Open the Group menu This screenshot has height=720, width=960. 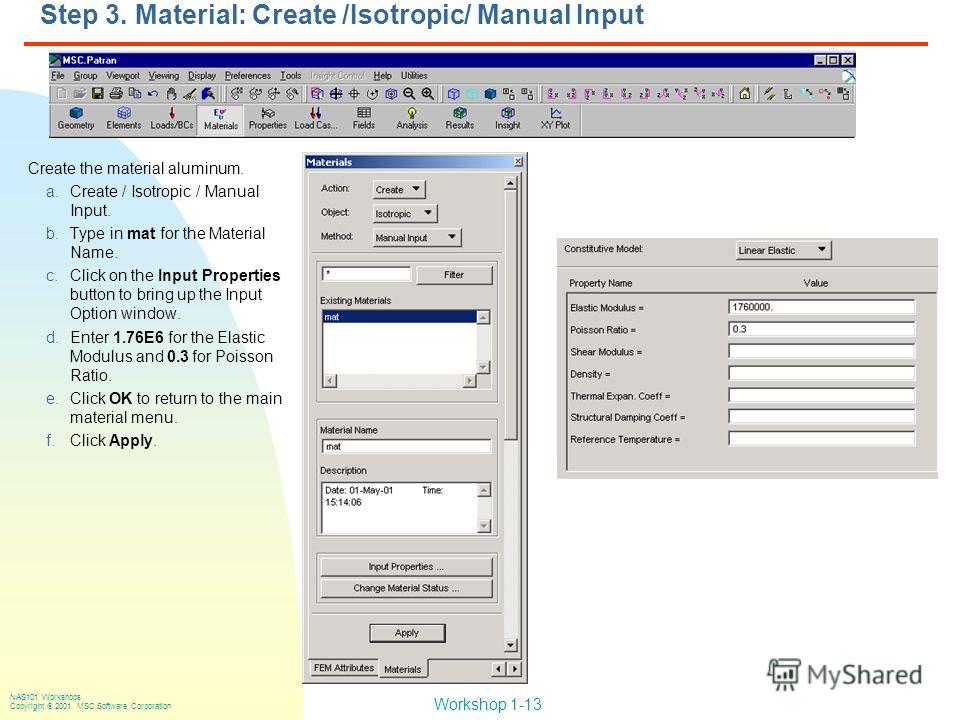[x=85, y=76]
